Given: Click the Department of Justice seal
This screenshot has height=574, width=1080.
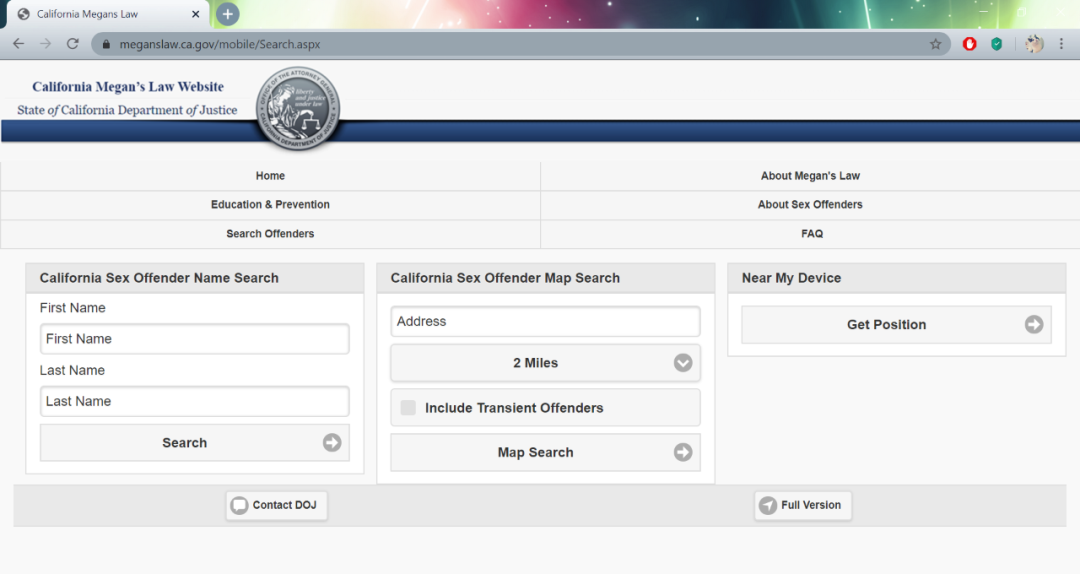Looking at the screenshot, I should click(298, 109).
